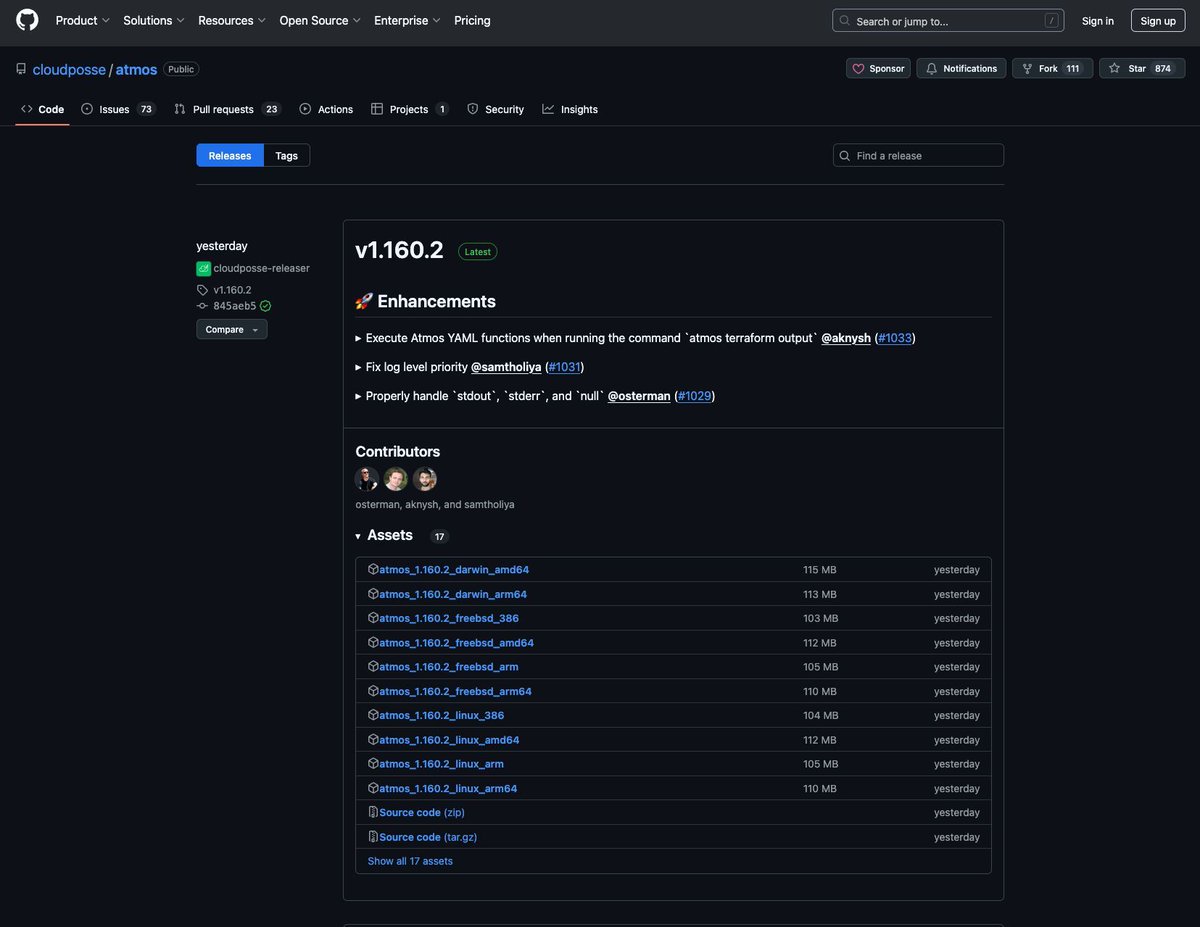Open the @samtholiya mention
Image resolution: width=1200 pixels, height=927 pixels.
tap(506, 367)
